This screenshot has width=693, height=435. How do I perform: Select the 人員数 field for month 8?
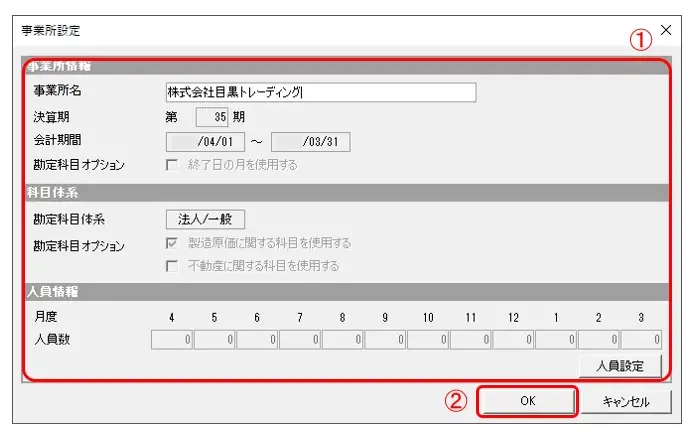[x=342, y=339]
